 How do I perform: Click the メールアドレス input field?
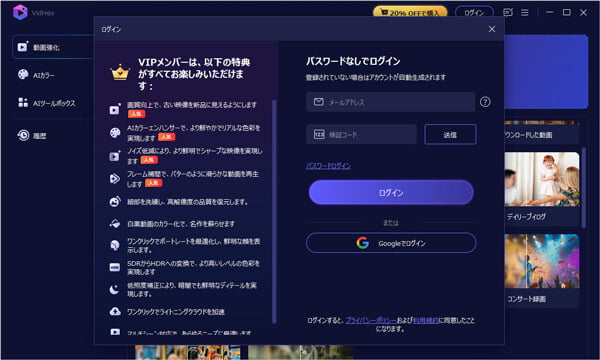click(390, 102)
